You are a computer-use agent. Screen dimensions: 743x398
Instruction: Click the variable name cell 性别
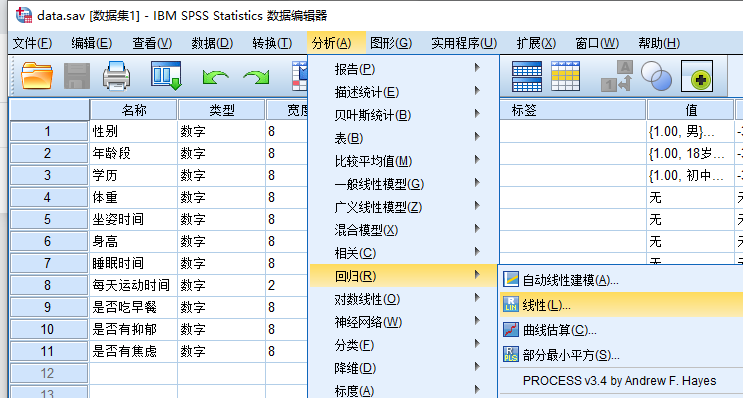[x=134, y=131]
